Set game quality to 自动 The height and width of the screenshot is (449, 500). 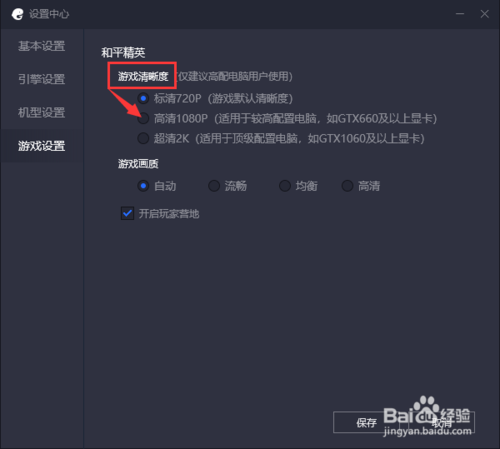click(x=143, y=186)
